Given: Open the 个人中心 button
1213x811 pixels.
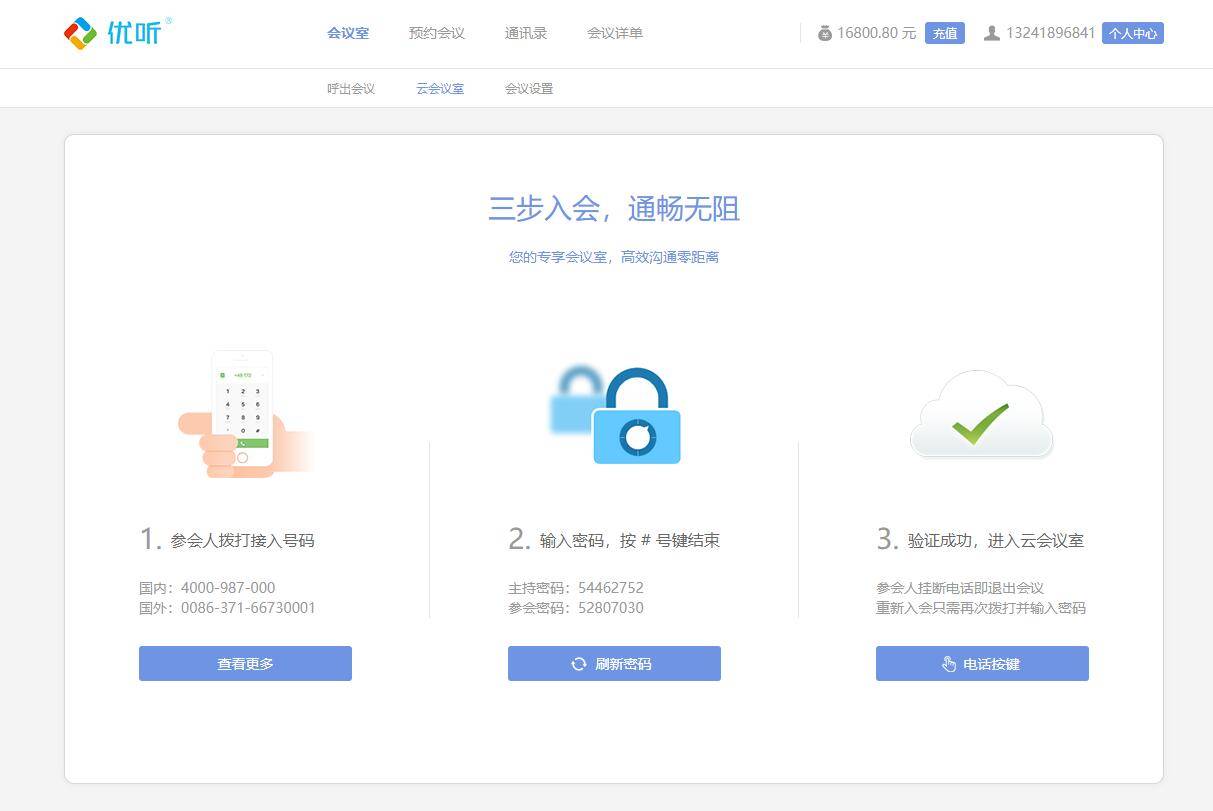Looking at the screenshot, I should click(1133, 33).
